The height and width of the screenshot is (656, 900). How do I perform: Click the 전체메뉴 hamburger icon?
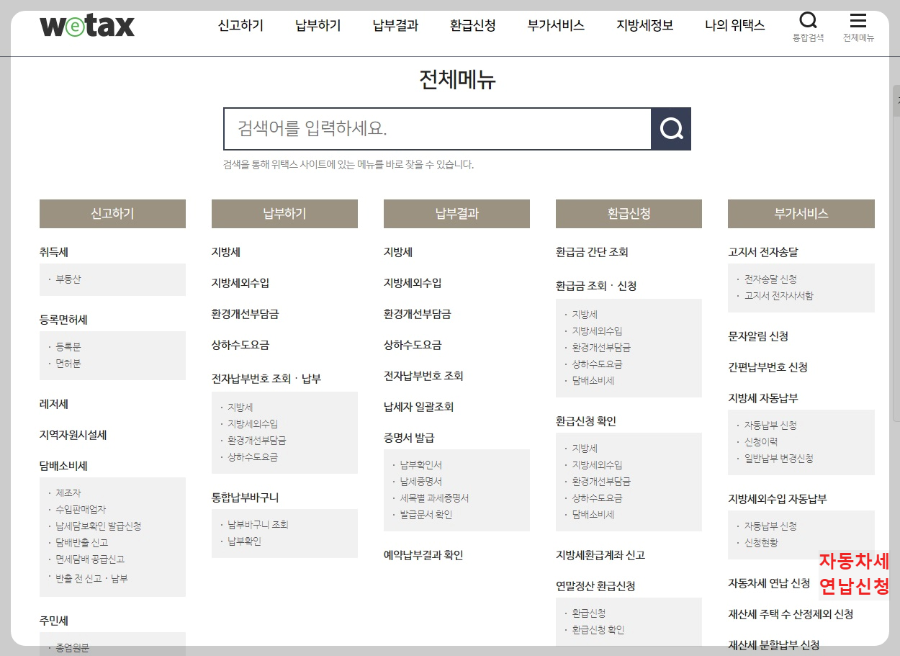(x=857, y=22)
